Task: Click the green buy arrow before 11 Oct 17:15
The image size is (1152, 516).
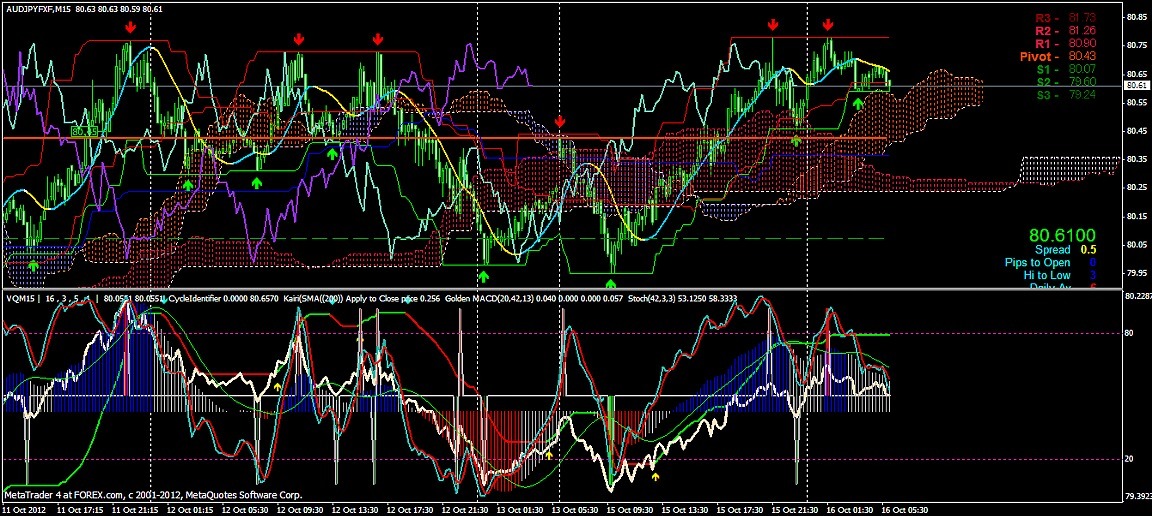Action: [33, 265]
